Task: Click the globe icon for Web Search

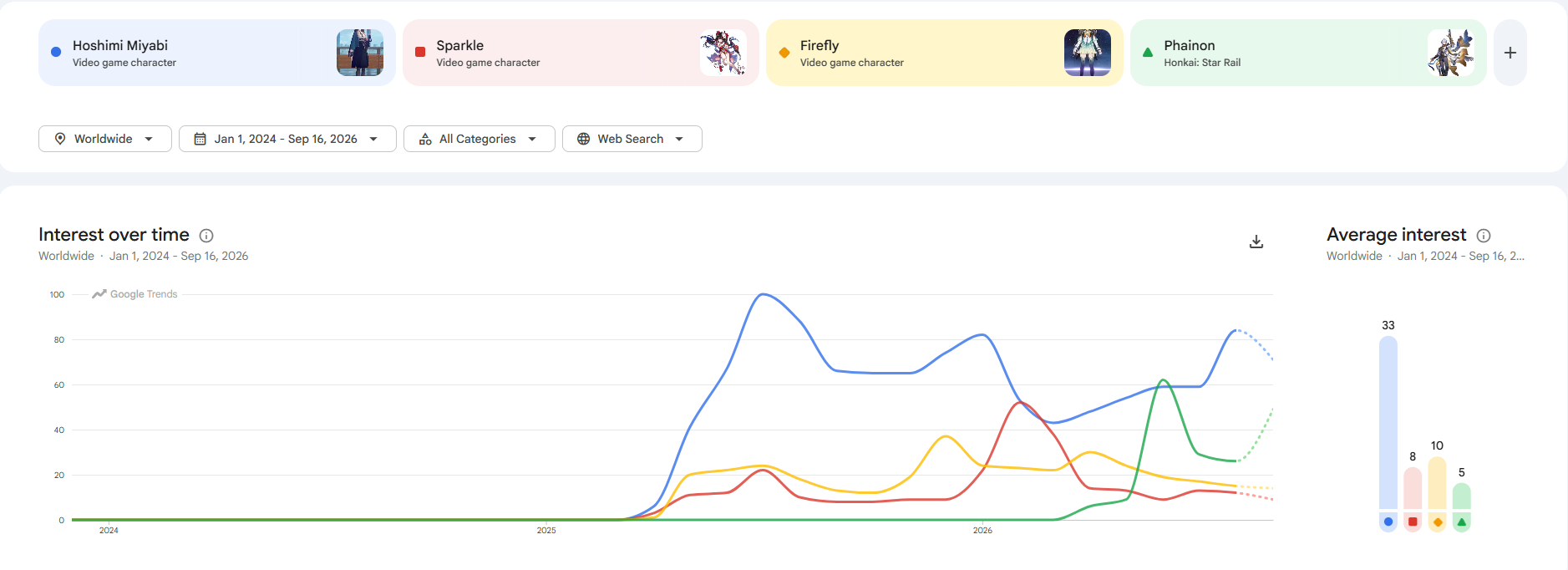Action: point(583,139)
